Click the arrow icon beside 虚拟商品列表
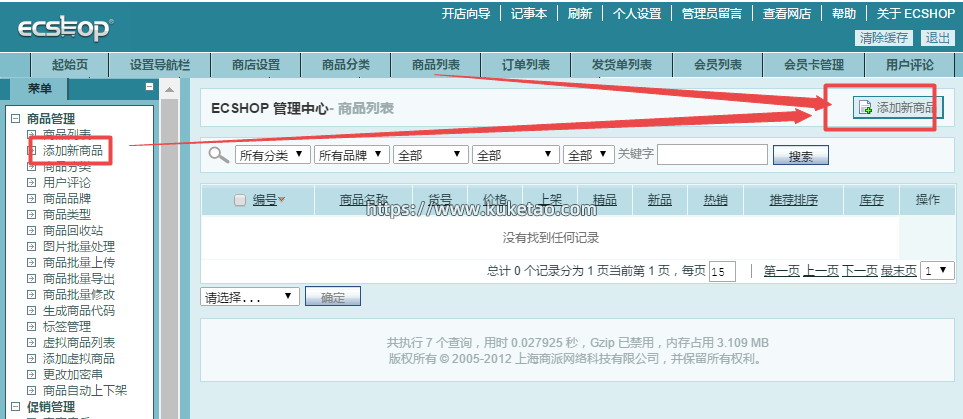Screen dimensions: 963x419 [31, 342]
